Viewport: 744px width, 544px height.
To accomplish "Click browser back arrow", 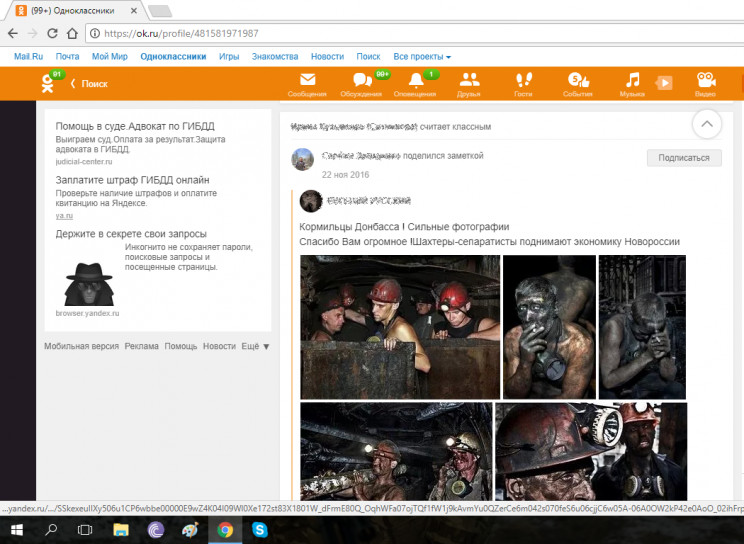I will [13, 33].
